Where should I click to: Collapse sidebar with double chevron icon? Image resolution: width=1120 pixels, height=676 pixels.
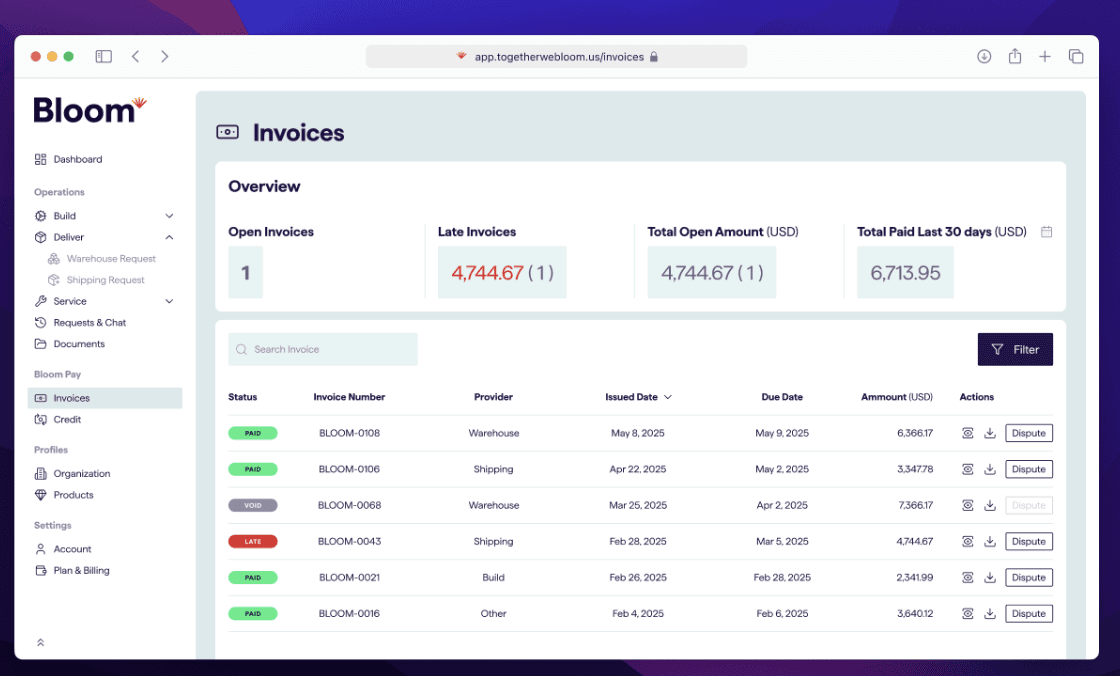coord(41,642)
